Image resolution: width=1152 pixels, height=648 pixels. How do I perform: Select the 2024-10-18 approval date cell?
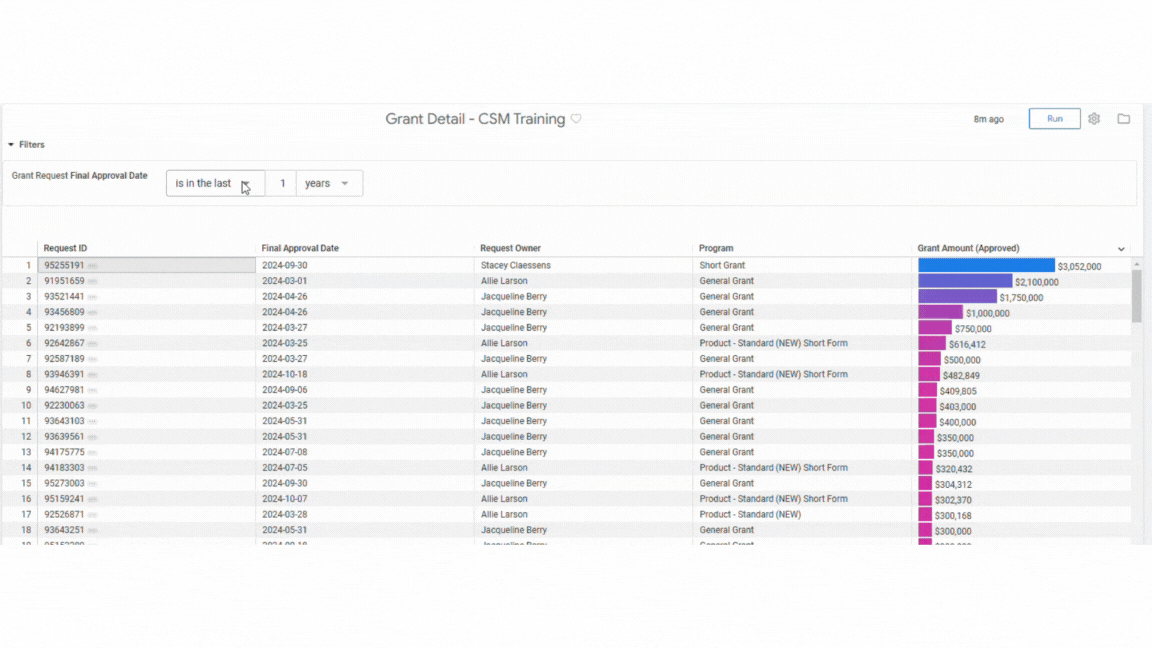coord(284,374)
